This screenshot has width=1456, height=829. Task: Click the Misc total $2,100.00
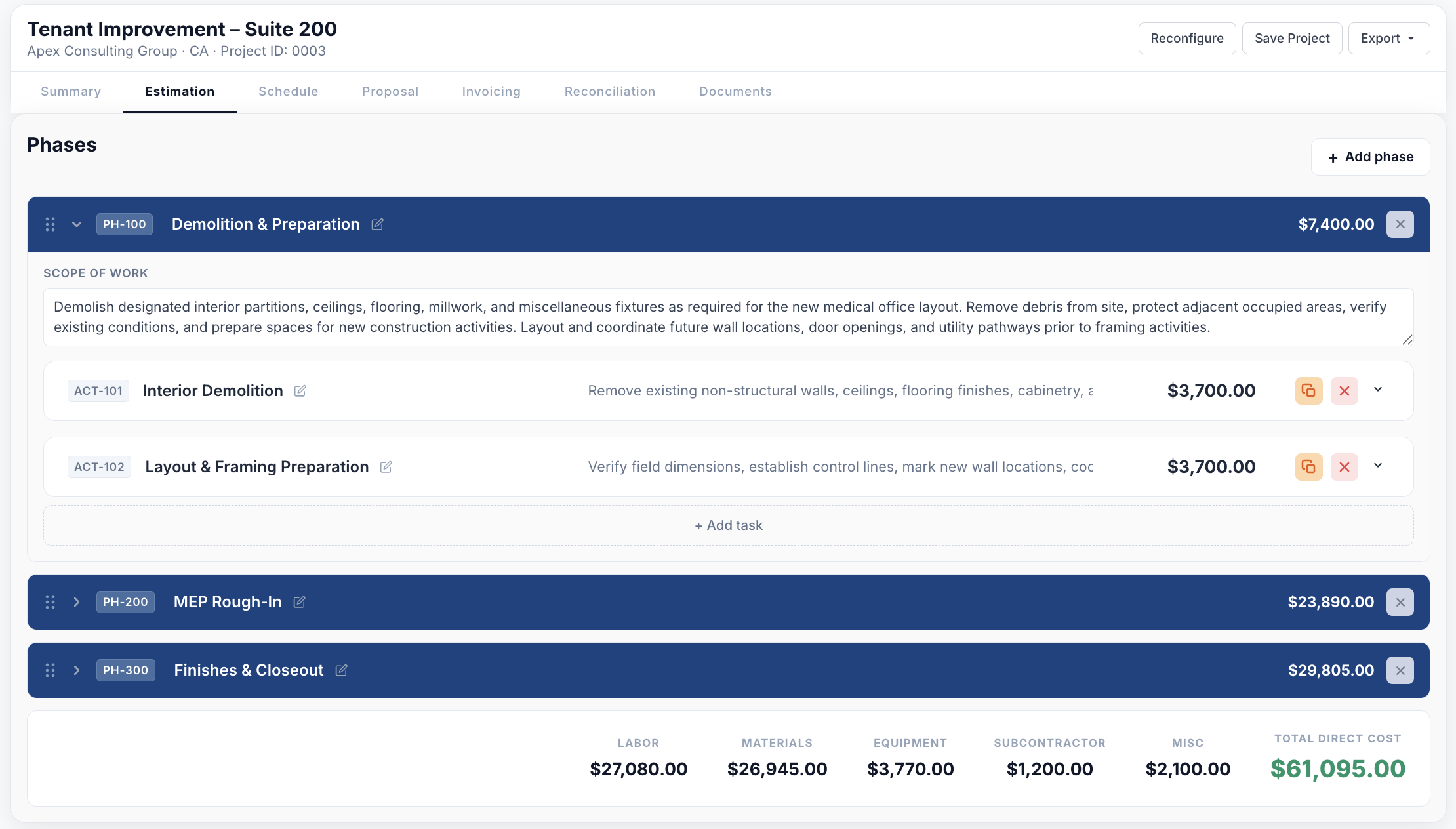(1188, 769)
